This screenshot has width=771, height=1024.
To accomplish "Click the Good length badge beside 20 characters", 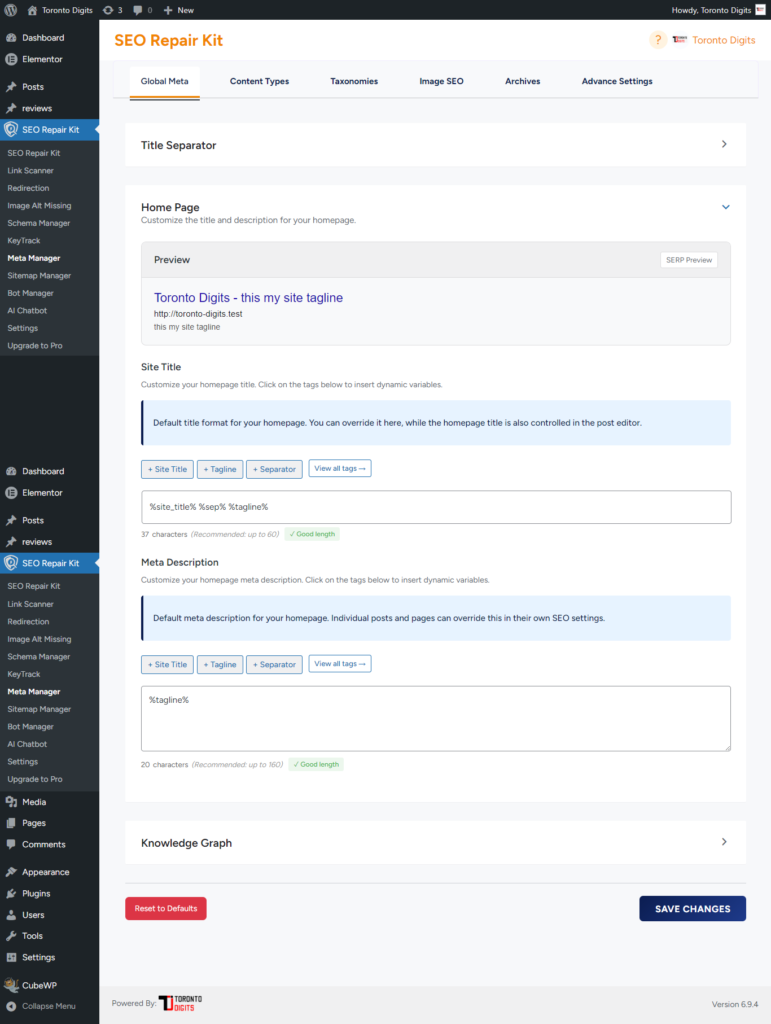I will (x=316, y=764).
